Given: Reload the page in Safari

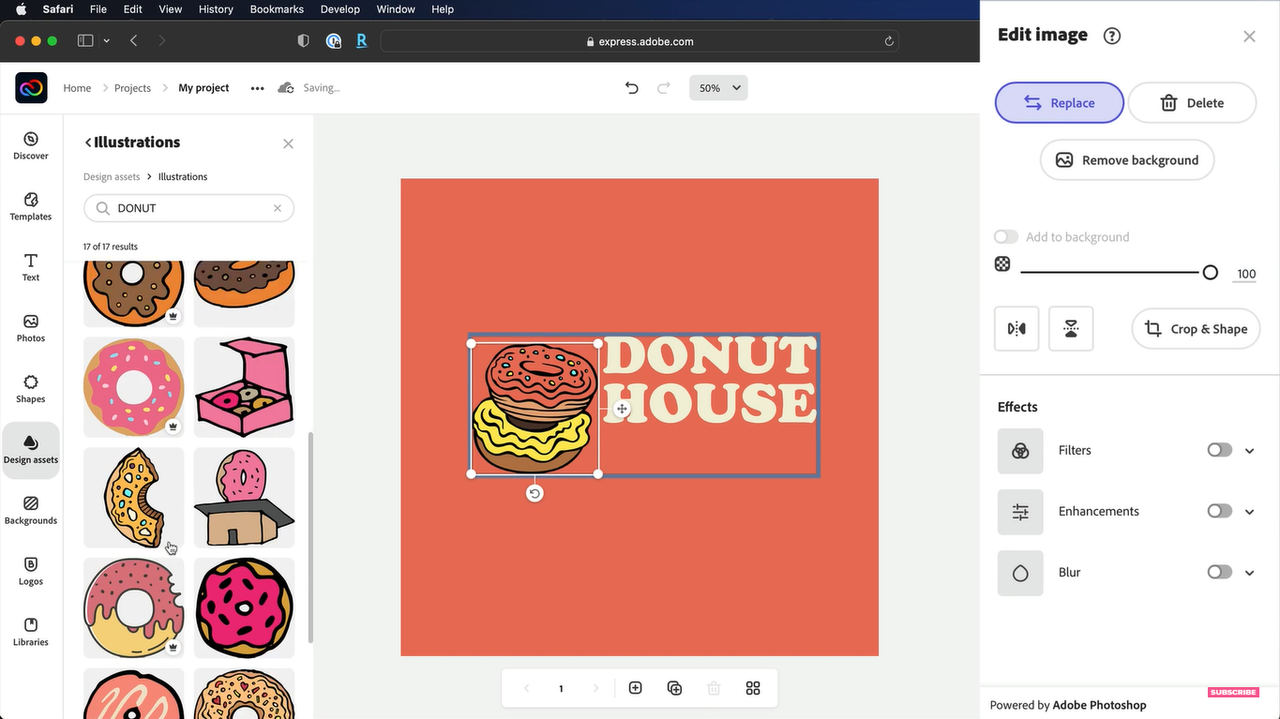Looking at the screenshot, I should tap(889, 42).
